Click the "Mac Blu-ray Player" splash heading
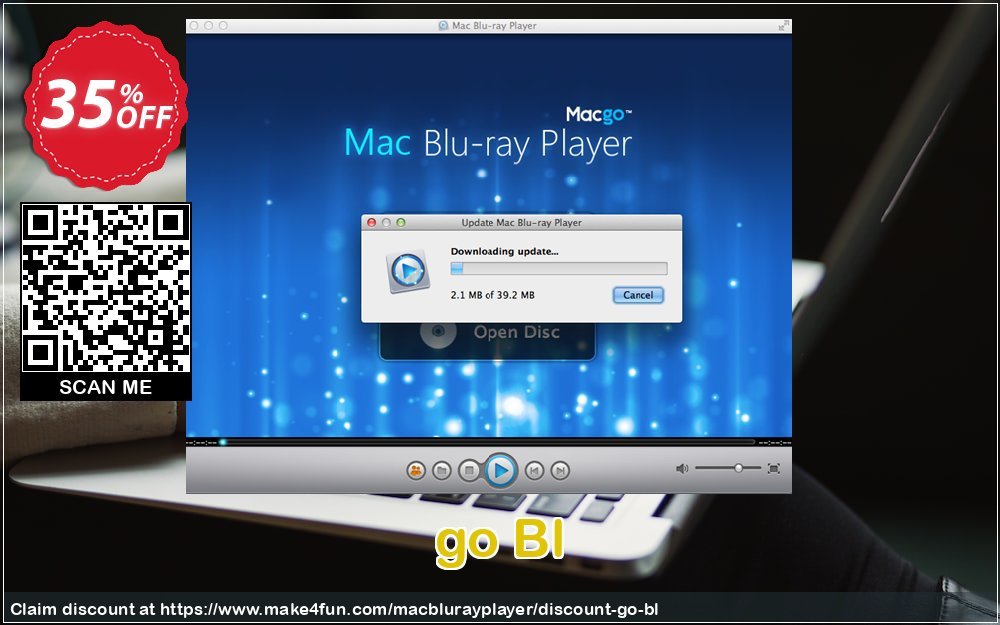Image resolution: width=1000 pixels, height=625 pixels. [x=488, y=143]
